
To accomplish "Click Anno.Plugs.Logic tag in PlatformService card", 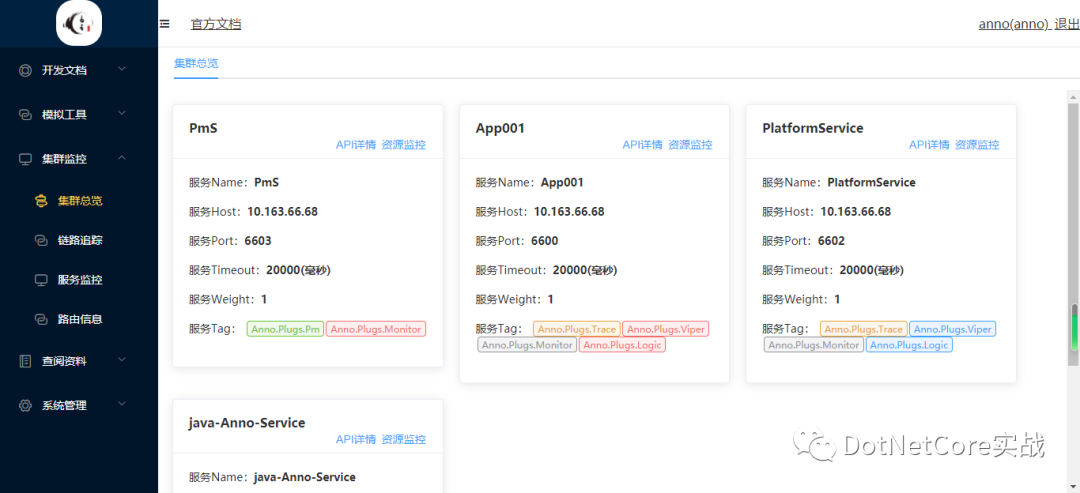I will point(909,345).
